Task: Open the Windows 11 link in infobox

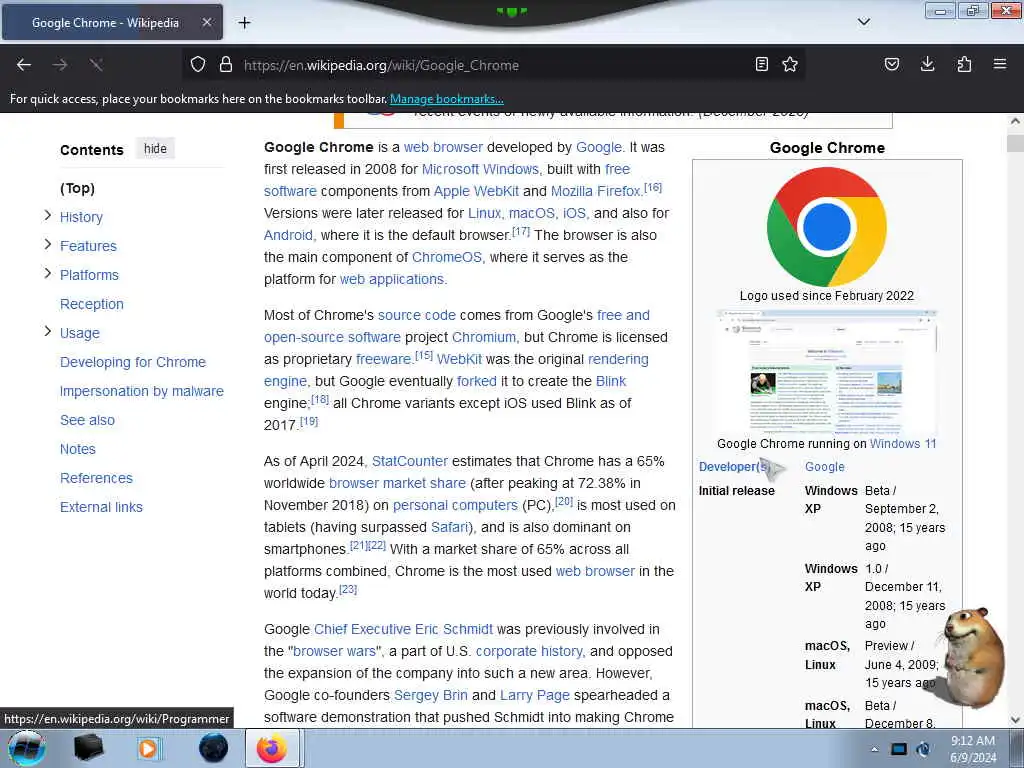Action: pyautogui.click(x=903, y=444)
